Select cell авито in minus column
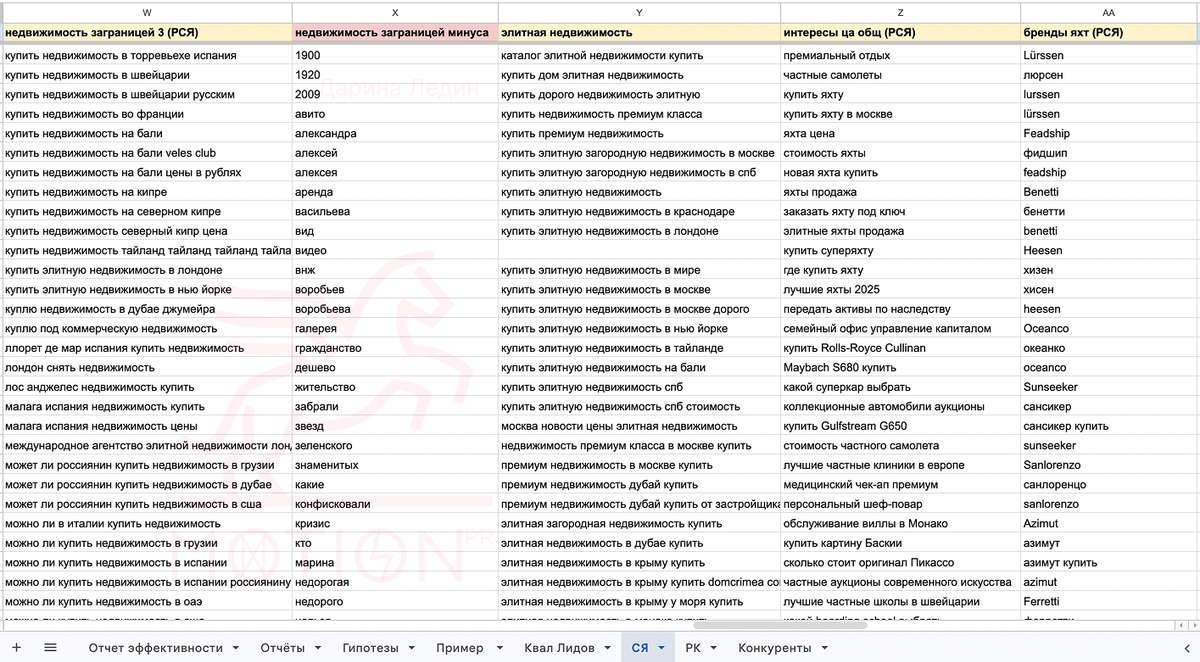The height and width of the screenshot is (662, 1200). click(395, 114)
